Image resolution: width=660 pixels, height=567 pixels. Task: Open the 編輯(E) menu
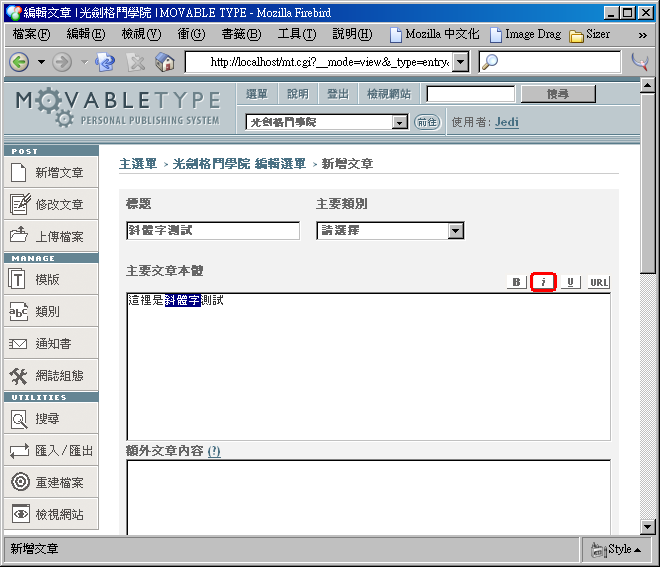[86, 34]
